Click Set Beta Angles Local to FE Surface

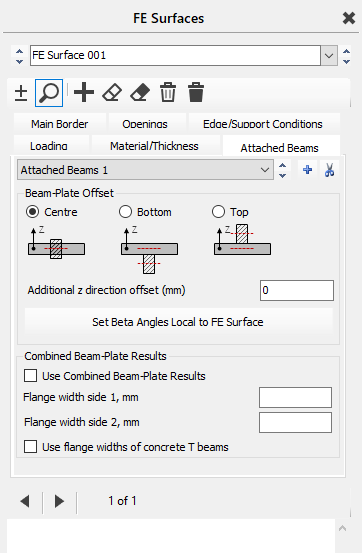click(x=178, y=322)
